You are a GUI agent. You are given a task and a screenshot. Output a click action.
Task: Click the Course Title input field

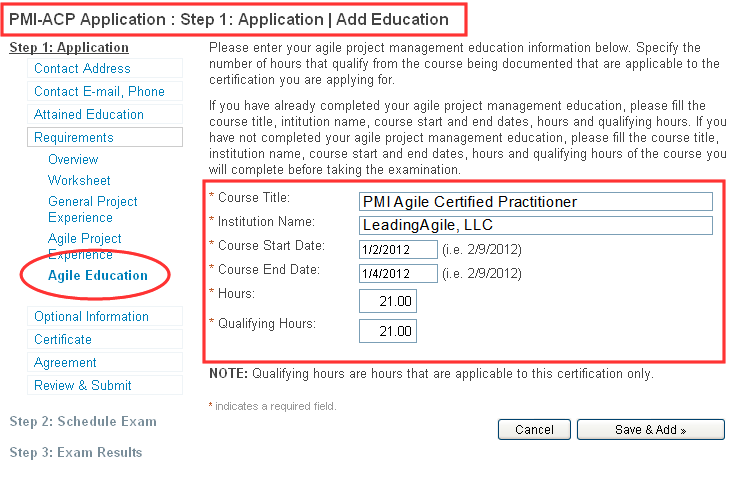pos(535,201)
